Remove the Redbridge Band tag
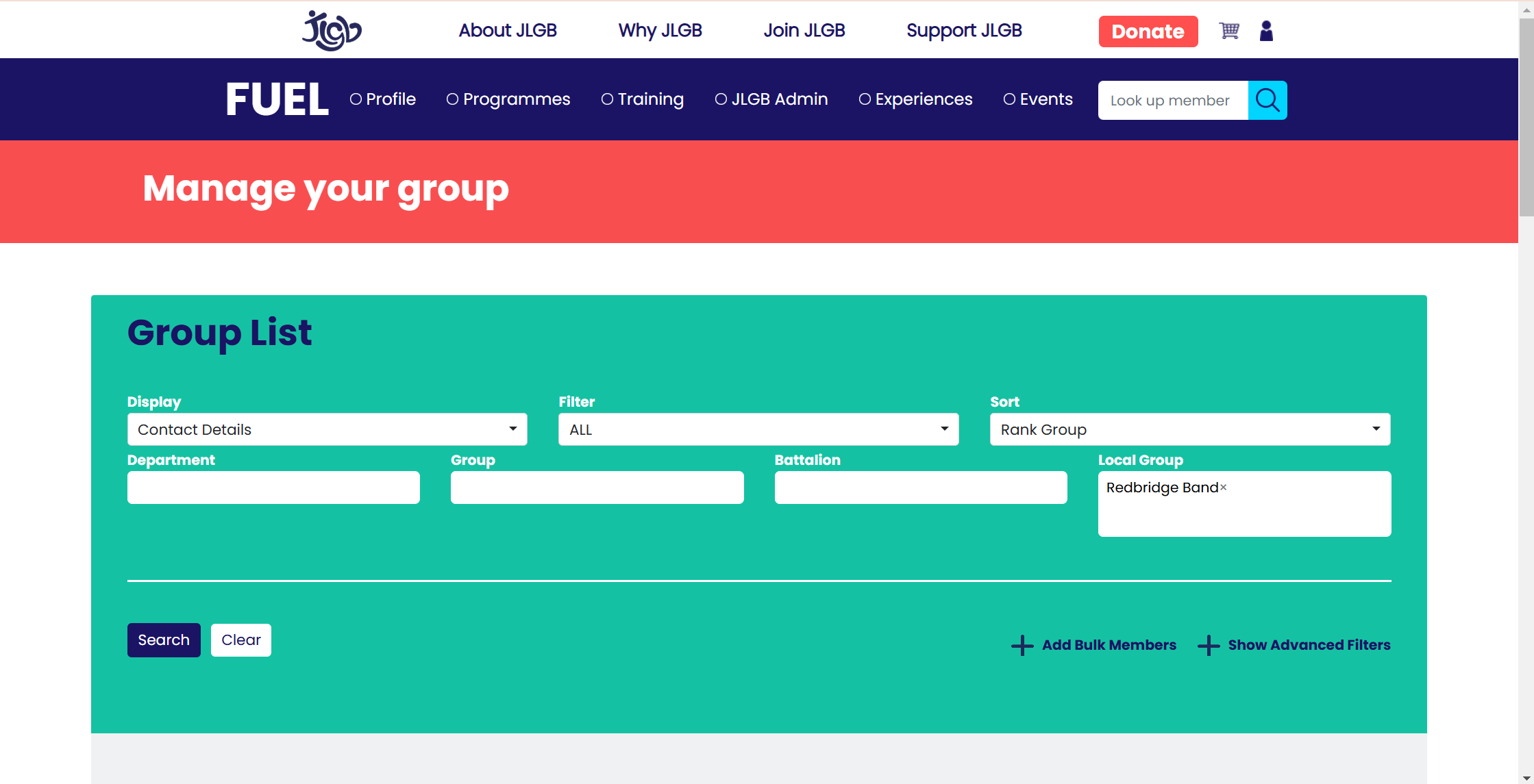The width and height of the screenshot is (1534, 784). 1224,488
